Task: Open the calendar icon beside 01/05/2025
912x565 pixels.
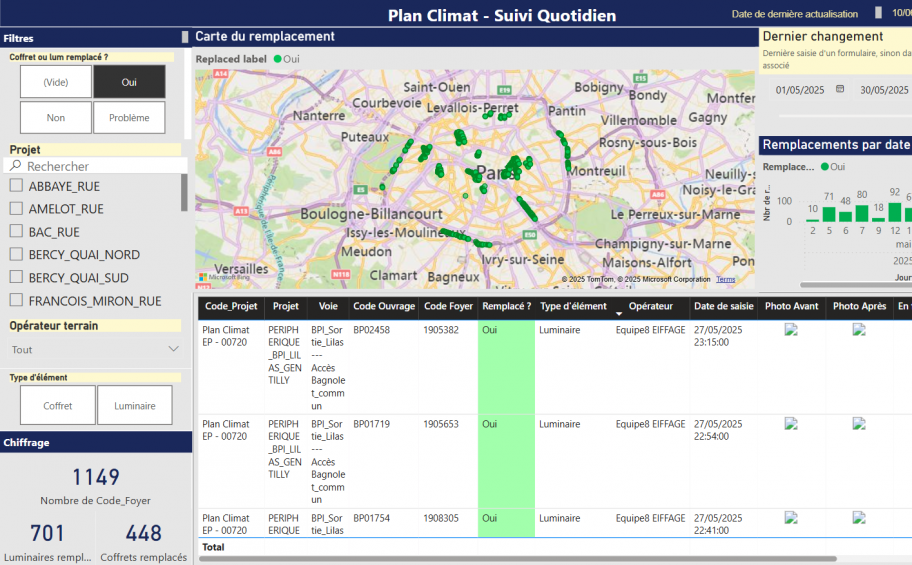Action: (x=840, y=90)
